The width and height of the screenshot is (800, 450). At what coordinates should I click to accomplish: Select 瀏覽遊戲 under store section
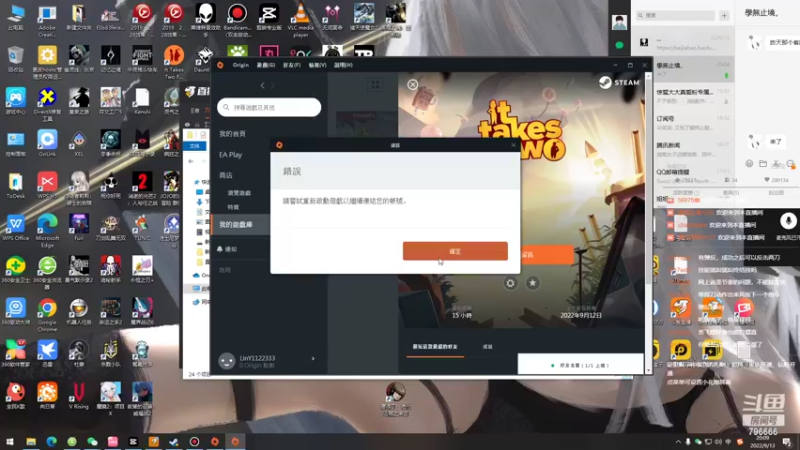[239, 193]
